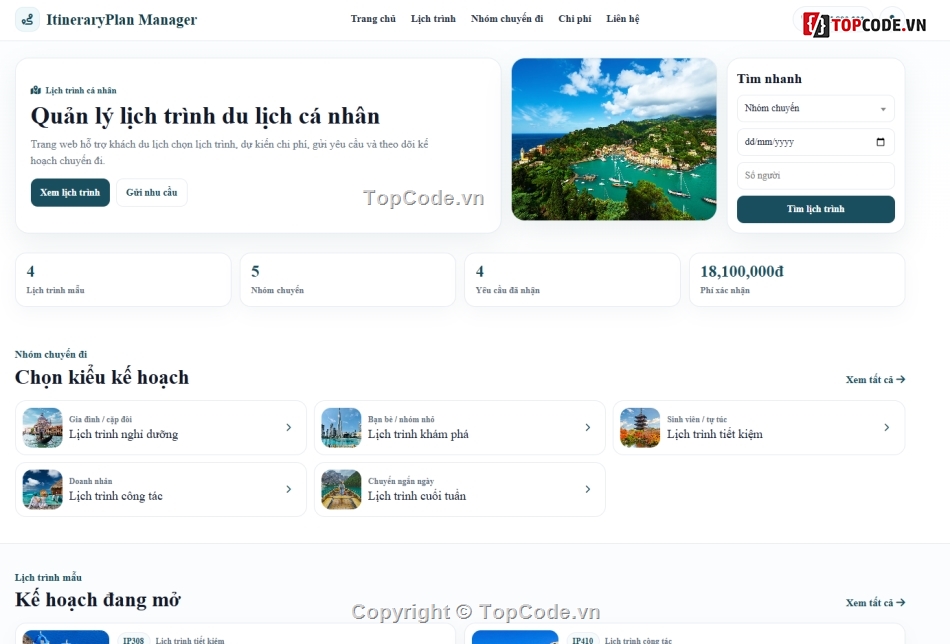Click the ItineraryPlan Manager logo icon
The width and height of the screenshot is (950, 644).
click(27, 19)
